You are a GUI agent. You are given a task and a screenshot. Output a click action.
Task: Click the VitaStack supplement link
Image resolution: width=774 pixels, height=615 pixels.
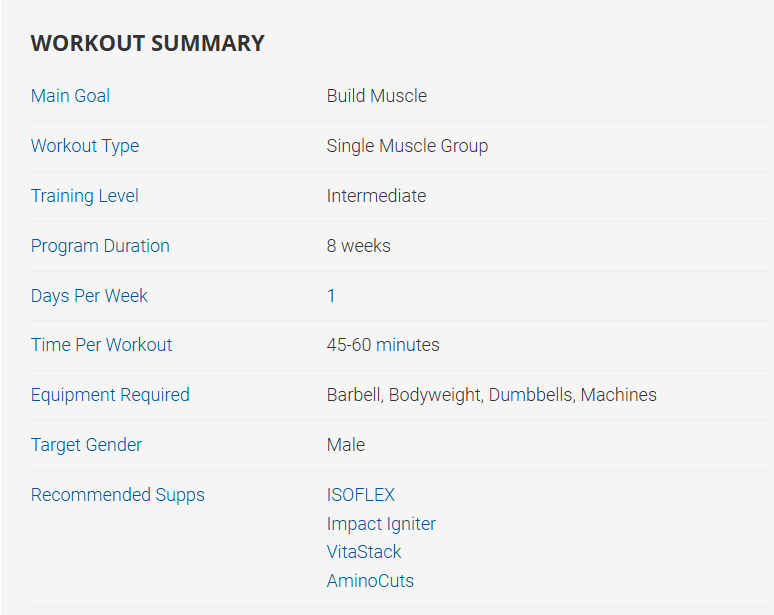363,552
